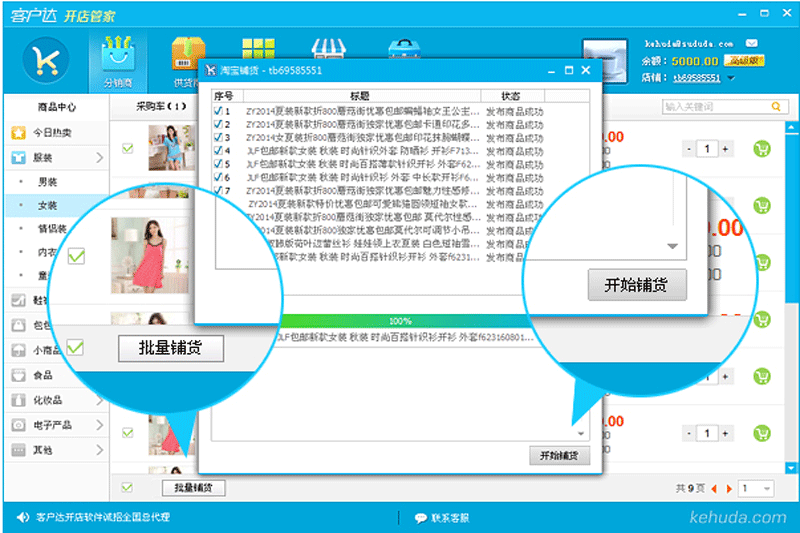
Task: Click the speaker announcement icon in status bar
Action: pyautogui.click(x=23, y=517)
